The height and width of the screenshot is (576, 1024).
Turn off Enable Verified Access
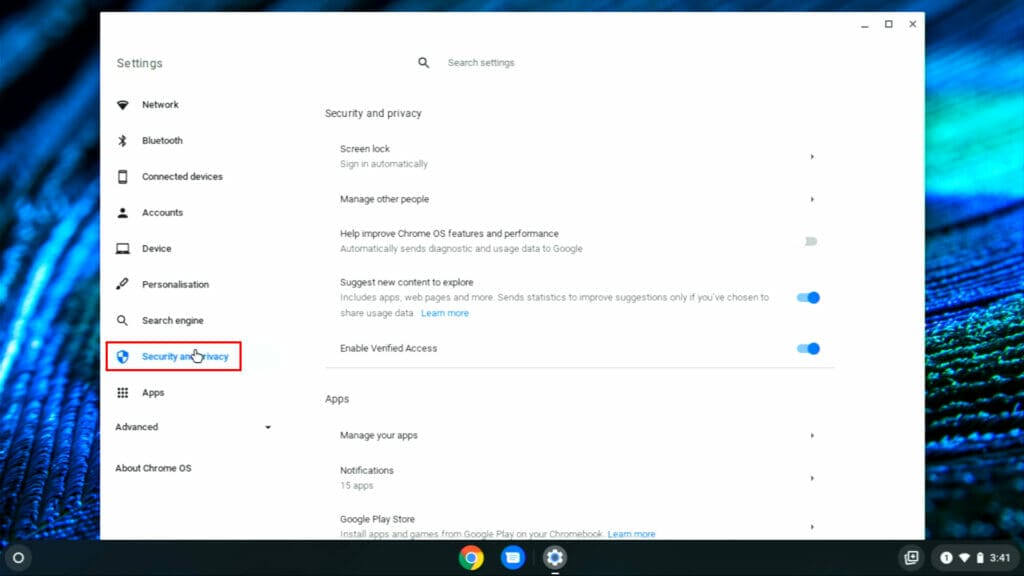[x=807, y=348]
